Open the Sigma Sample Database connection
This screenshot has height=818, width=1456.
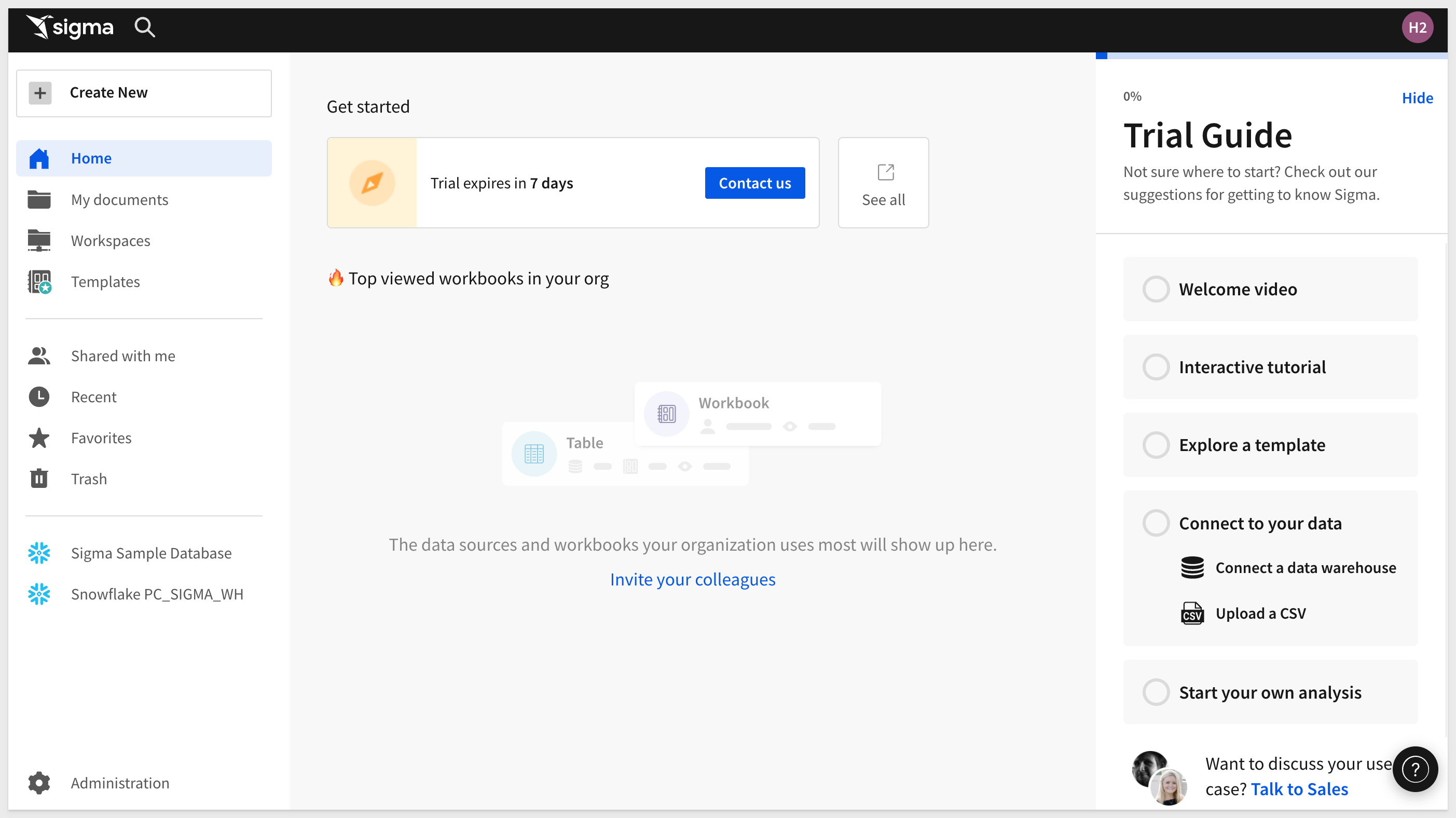click(144, 553)
